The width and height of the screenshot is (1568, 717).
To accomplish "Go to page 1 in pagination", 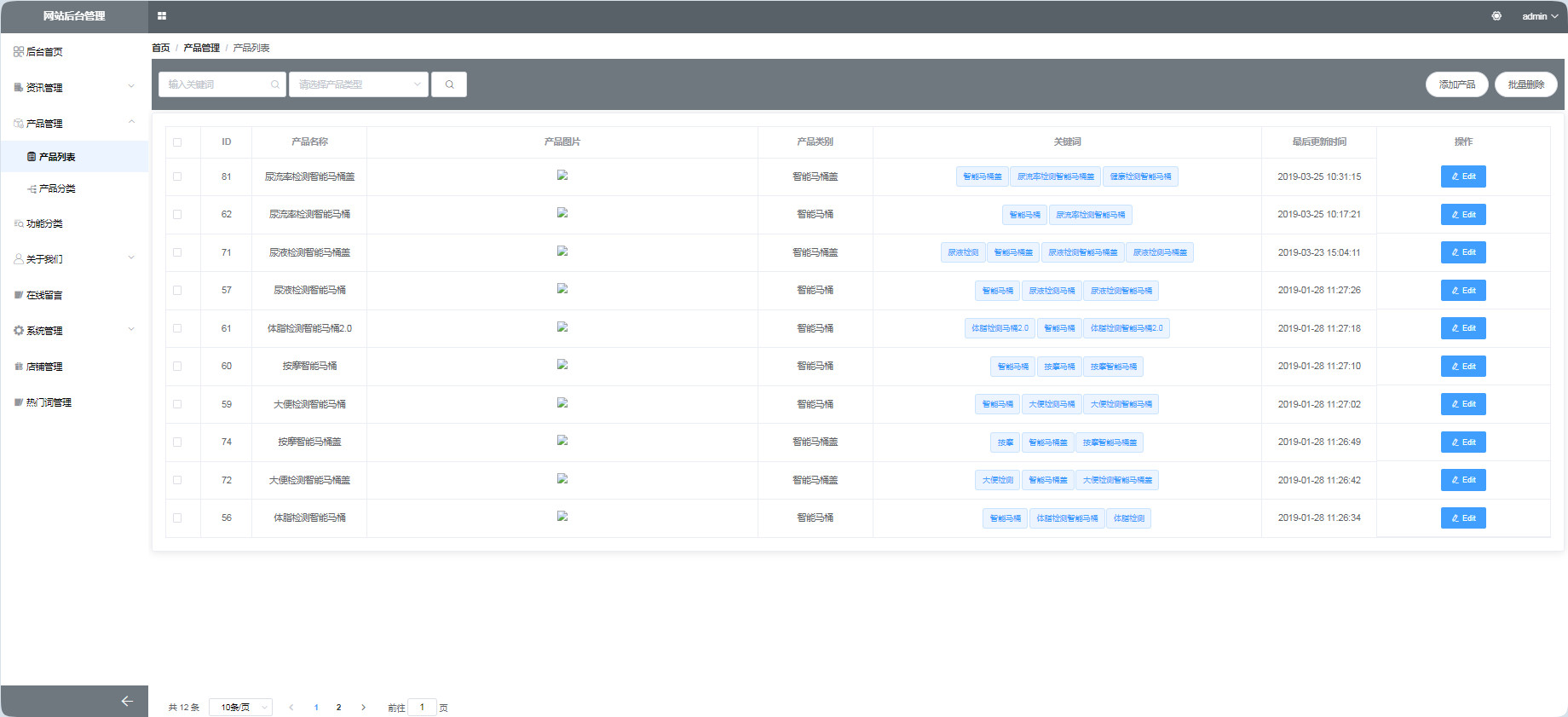I will click(x=316, y=708).
